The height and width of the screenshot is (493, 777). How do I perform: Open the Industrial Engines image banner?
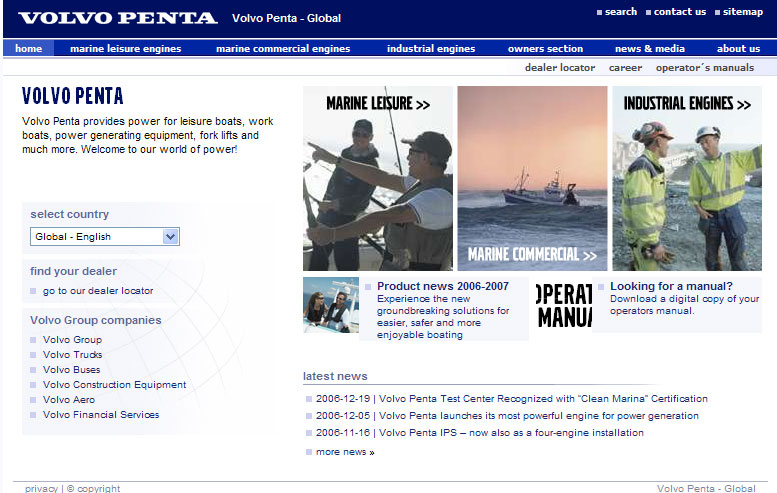pyautogui.click(x=687, y=178)
